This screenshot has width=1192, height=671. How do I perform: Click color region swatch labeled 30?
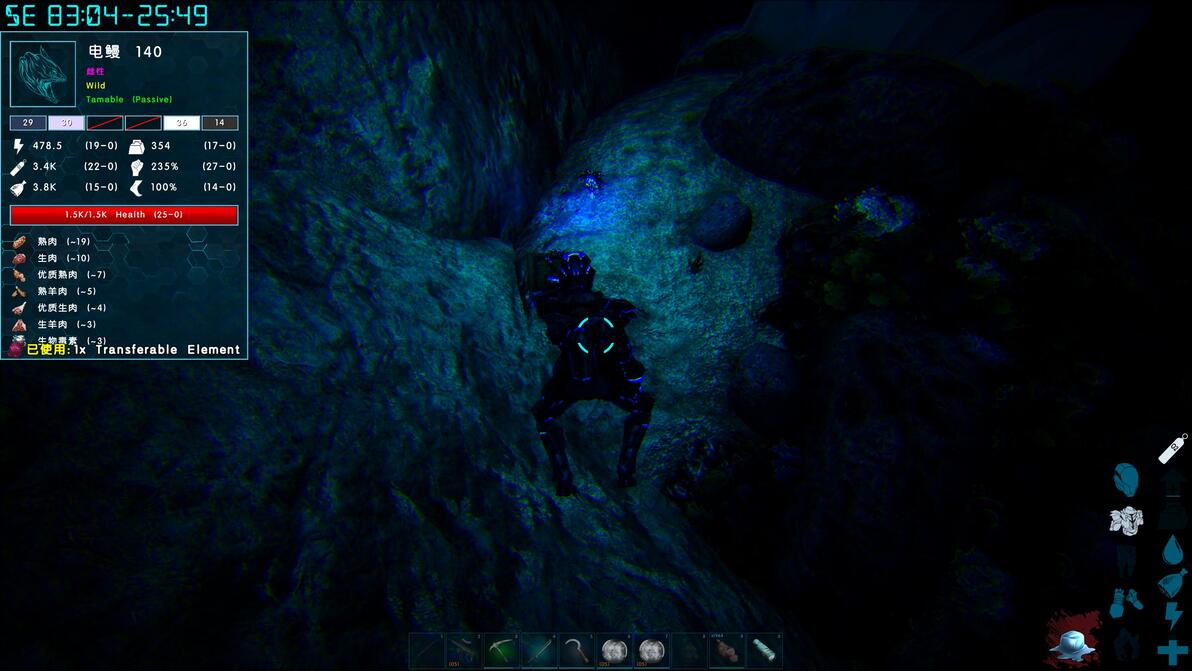[x=66, y=123]
